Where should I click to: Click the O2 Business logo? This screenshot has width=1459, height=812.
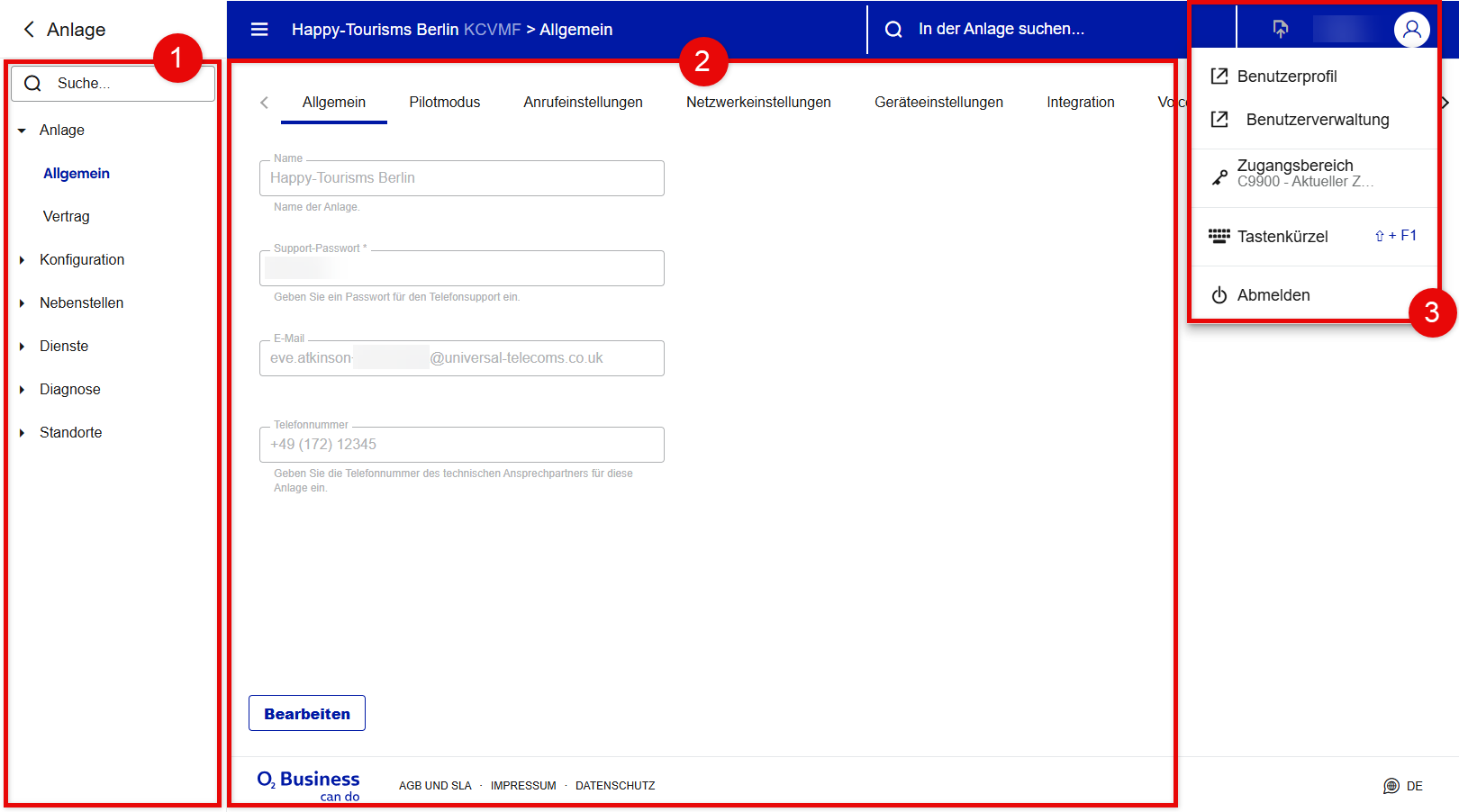pos(308,785)
